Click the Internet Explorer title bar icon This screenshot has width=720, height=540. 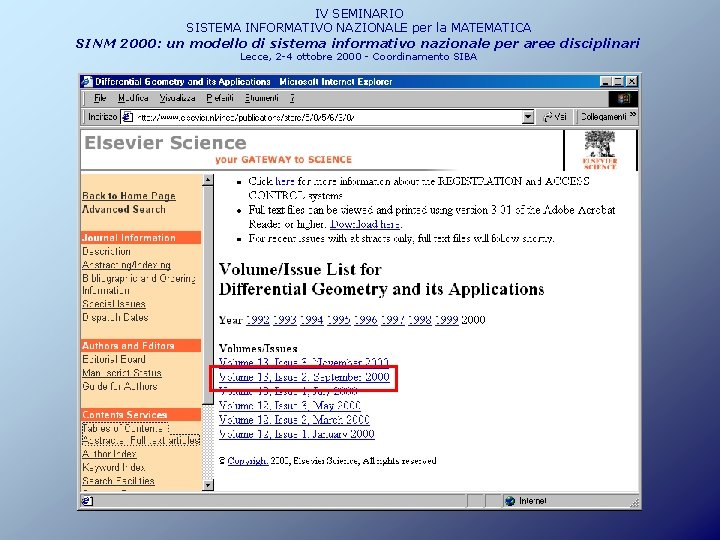coord(87,82)
